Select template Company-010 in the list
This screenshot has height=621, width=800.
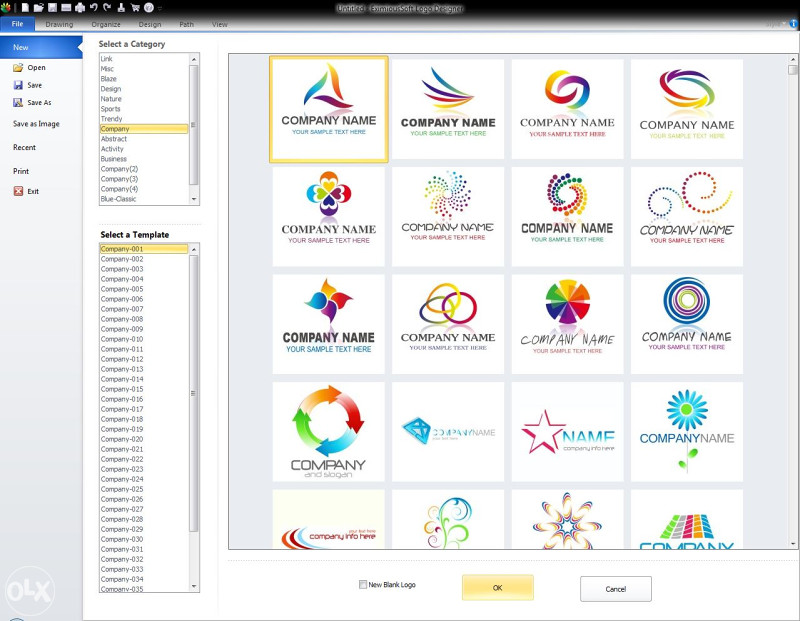coord(144,339)
